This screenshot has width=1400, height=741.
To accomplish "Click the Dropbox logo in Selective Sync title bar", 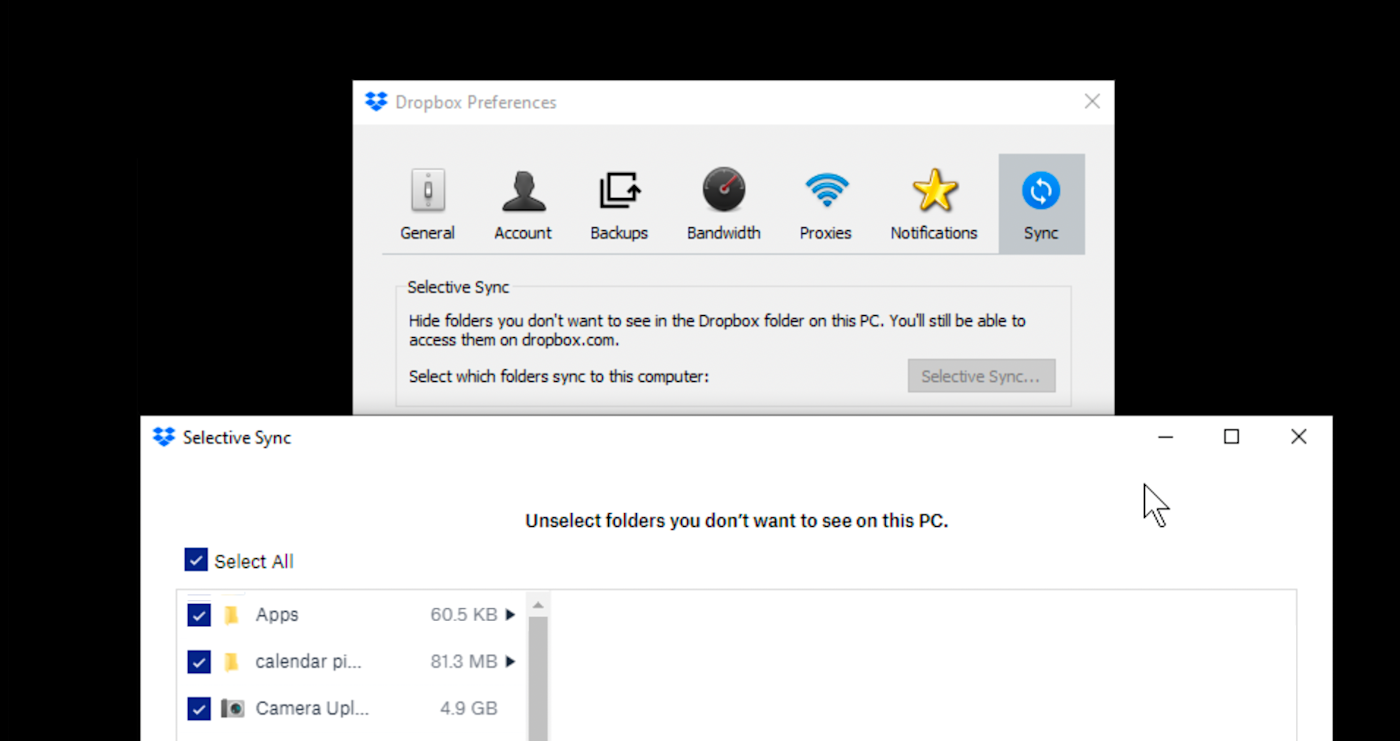I will coord(164,437).
